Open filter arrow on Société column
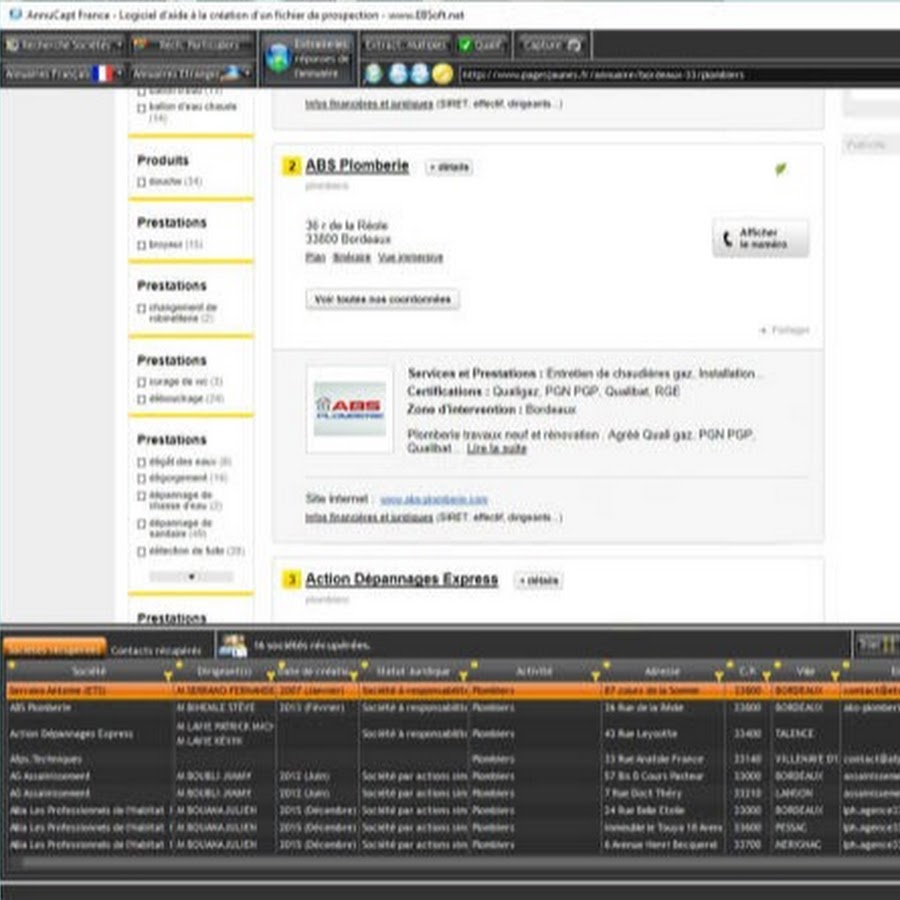 pyautogui.click(x=168, y=676)
